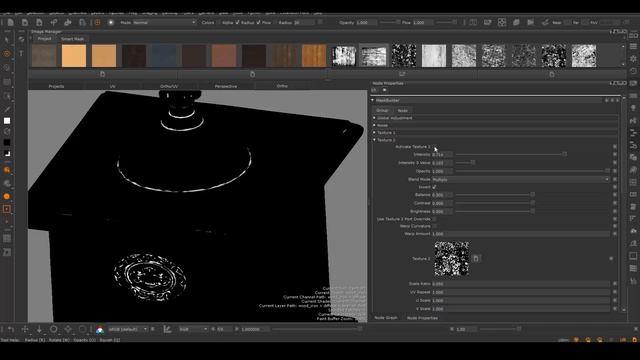Click the last document icon under image shelf

click(552, 74)
